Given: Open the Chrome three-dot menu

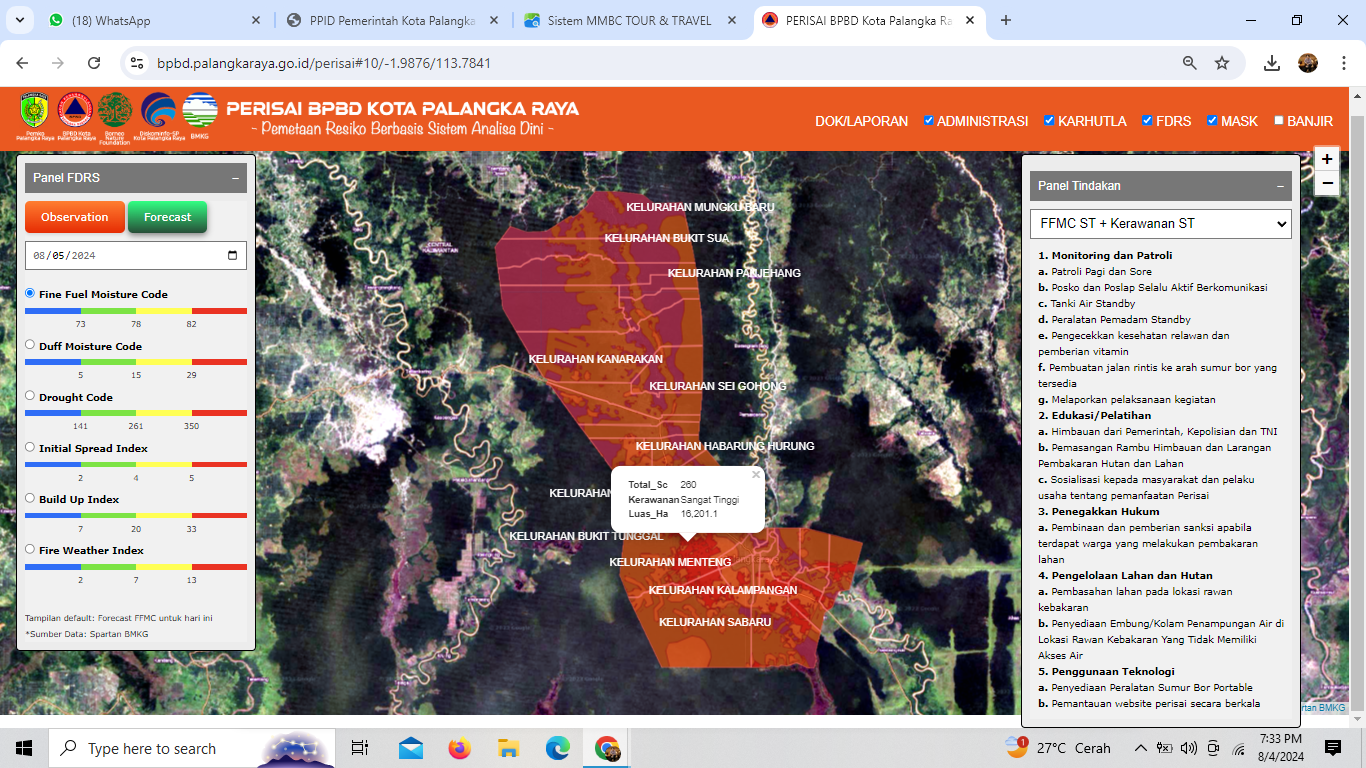Looking at the screenshot, I should coord(1343,63).
